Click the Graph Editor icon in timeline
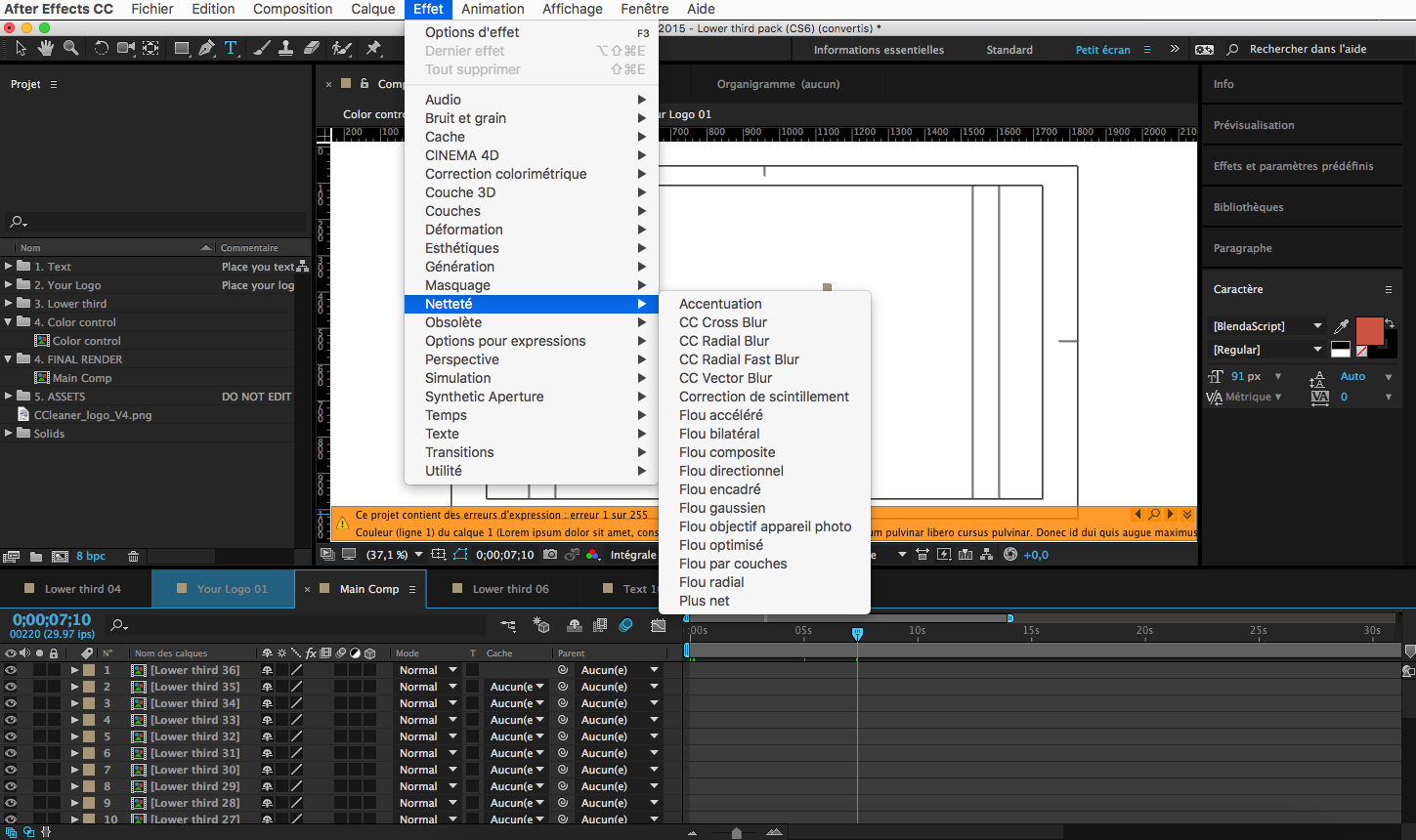 click(659, 625)
